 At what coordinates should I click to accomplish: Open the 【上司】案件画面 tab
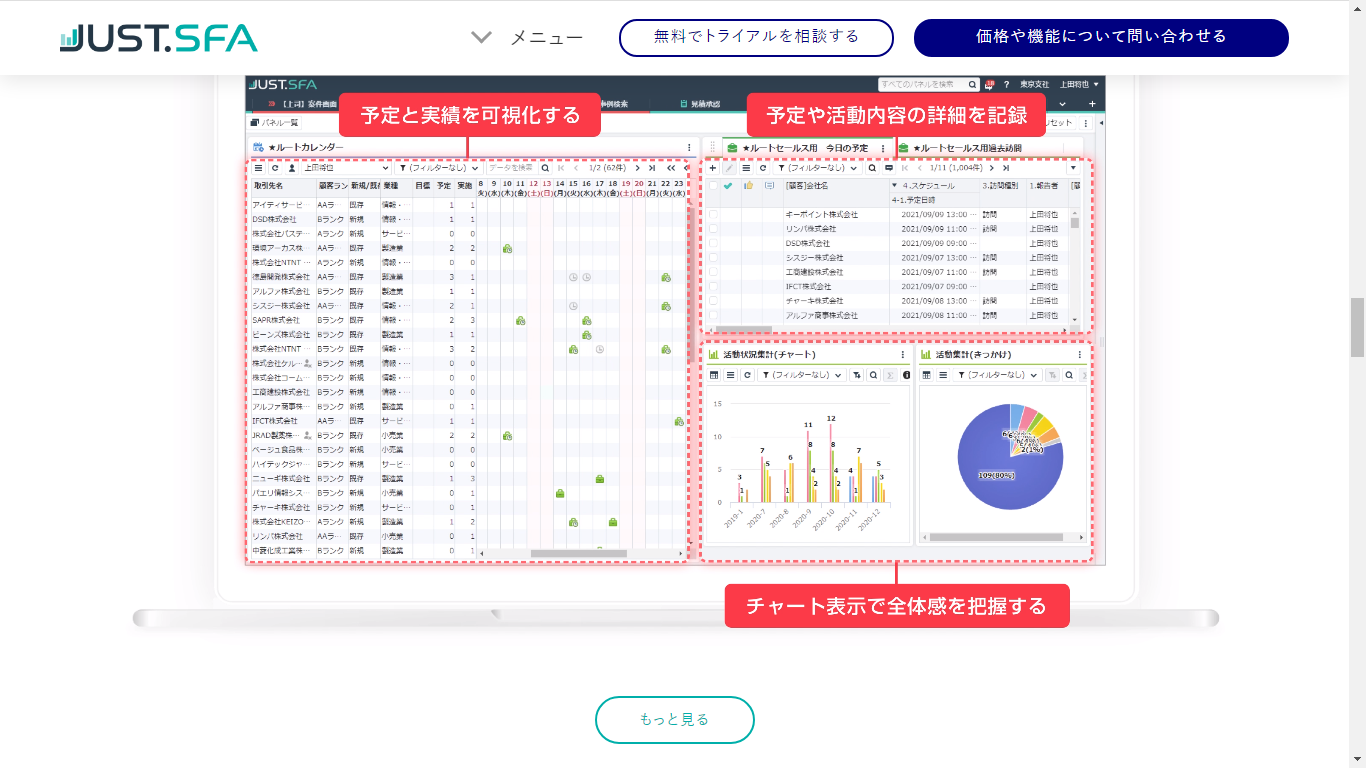[x=302, y=104]
